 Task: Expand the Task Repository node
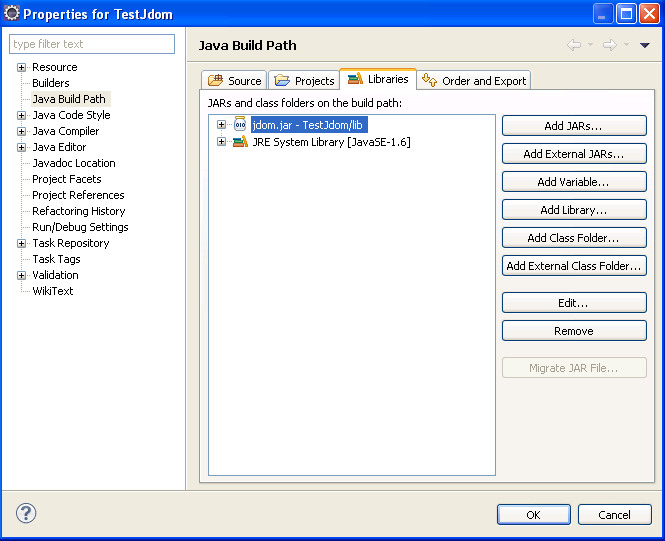[21, 243]
